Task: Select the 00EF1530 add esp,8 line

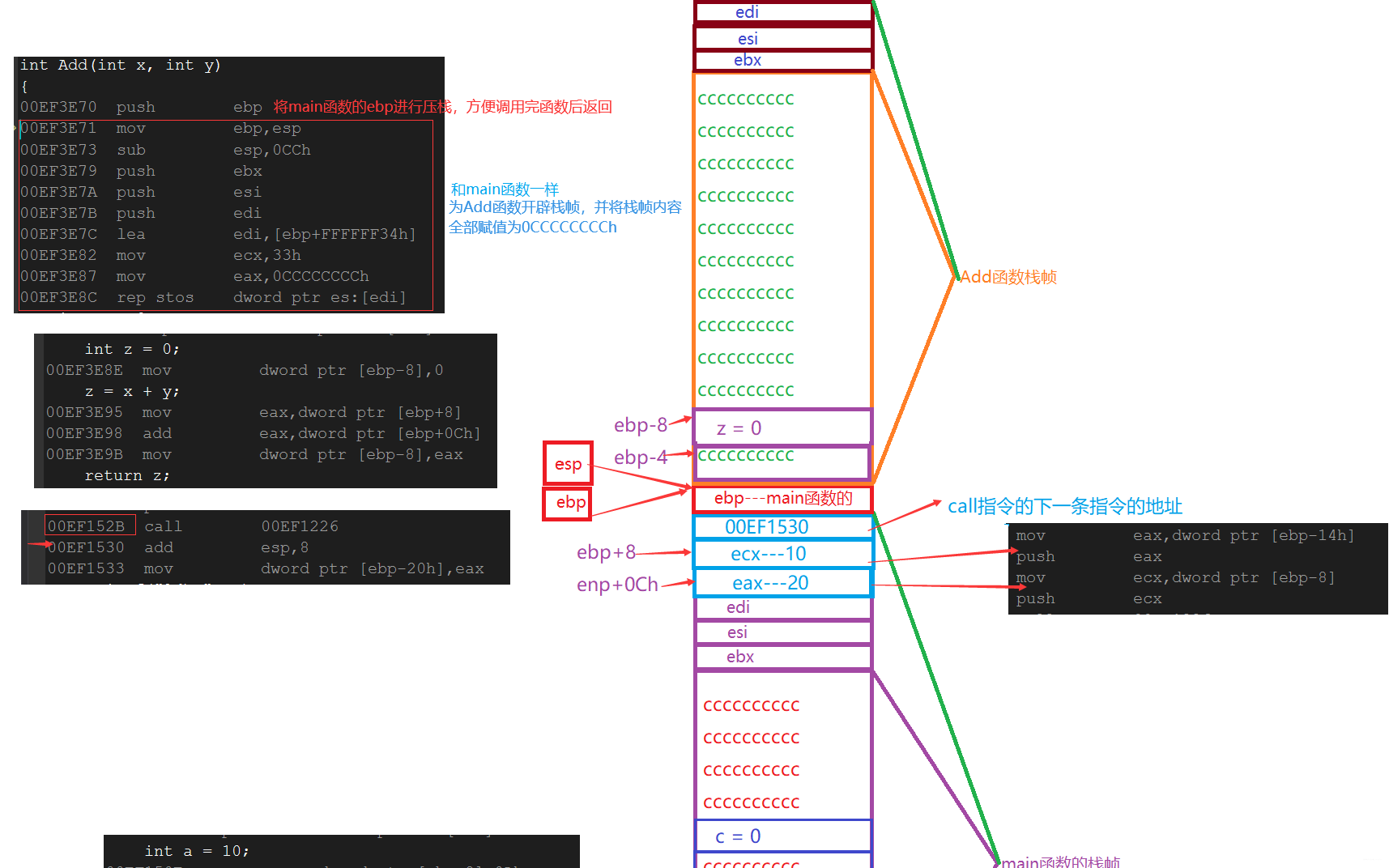Action: pyautogui.click(x=177, y=547)
